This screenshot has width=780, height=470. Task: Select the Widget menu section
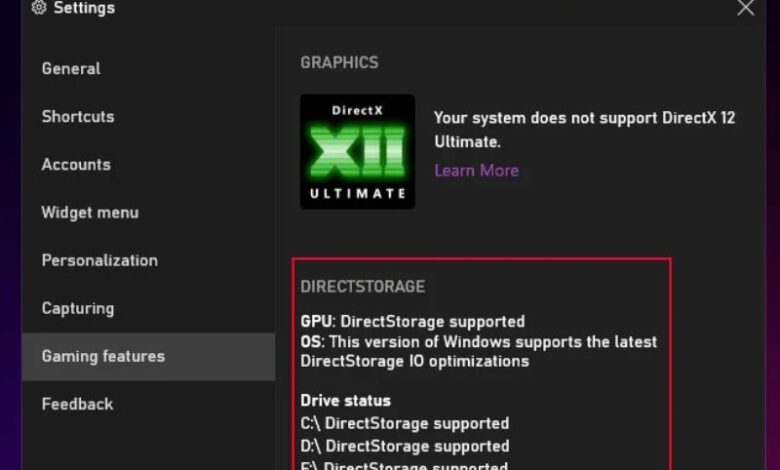point(90,212)
